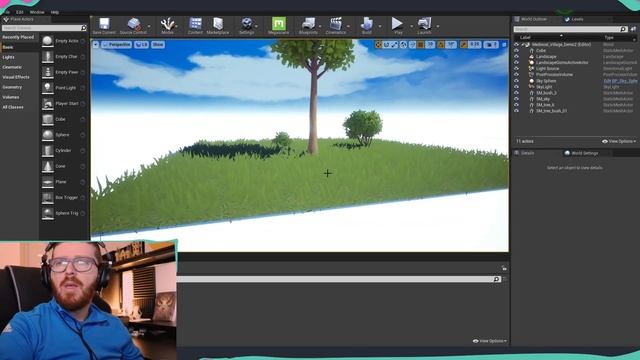
Task: Open the Launch options dropdown arrow
Action: tap(438, 27)
